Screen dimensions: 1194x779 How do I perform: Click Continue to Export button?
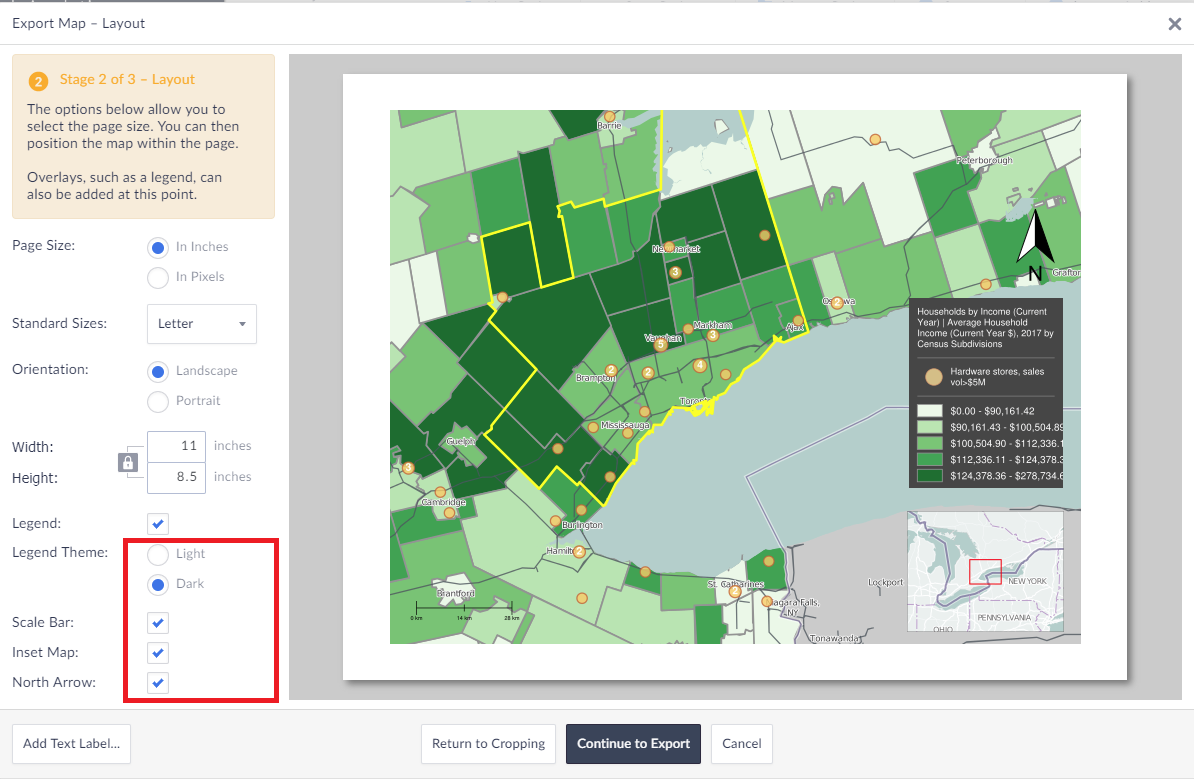[x=633, y=744]
